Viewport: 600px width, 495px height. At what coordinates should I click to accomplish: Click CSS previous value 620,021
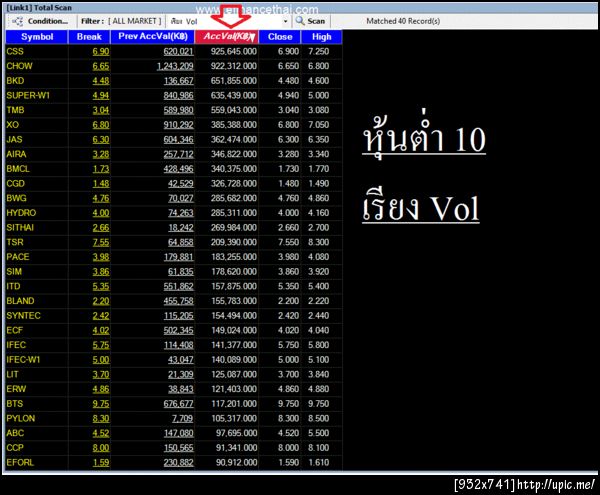tap(178, 51)
